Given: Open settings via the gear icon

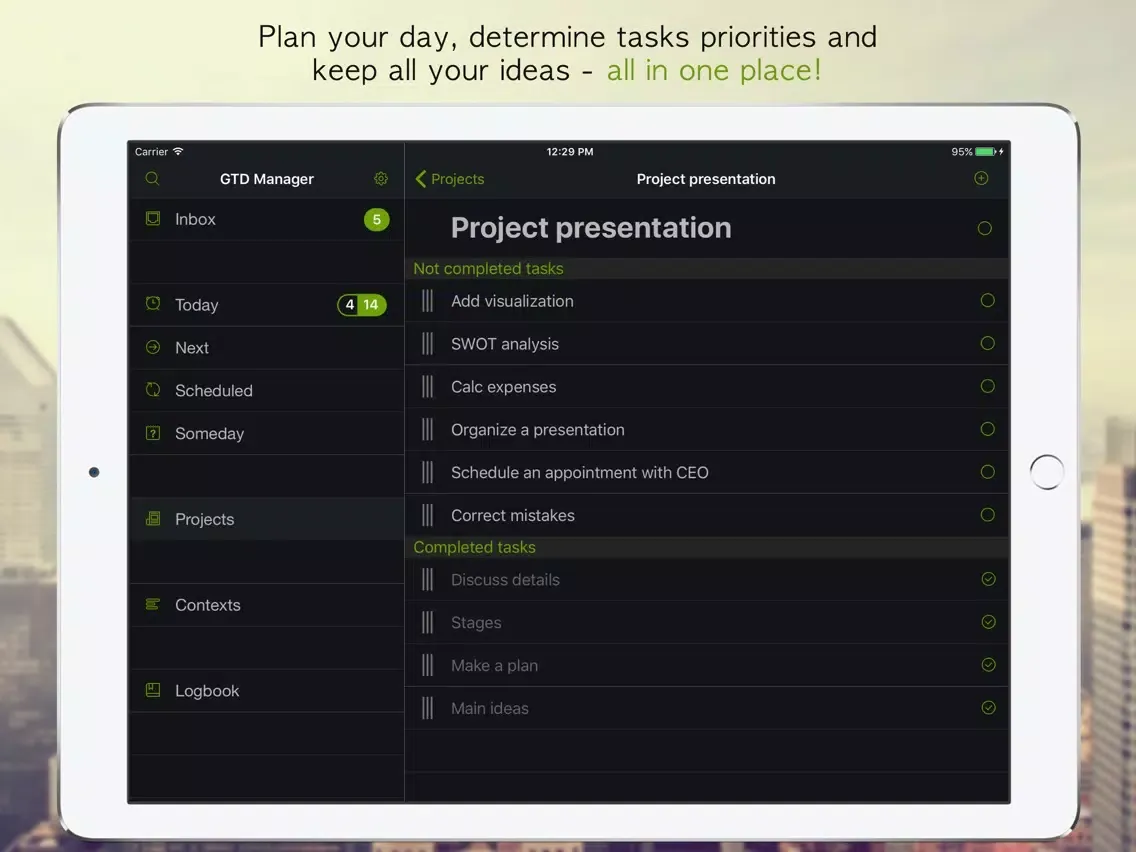Looking at the screenshot, I should click(x=381, y=178).
